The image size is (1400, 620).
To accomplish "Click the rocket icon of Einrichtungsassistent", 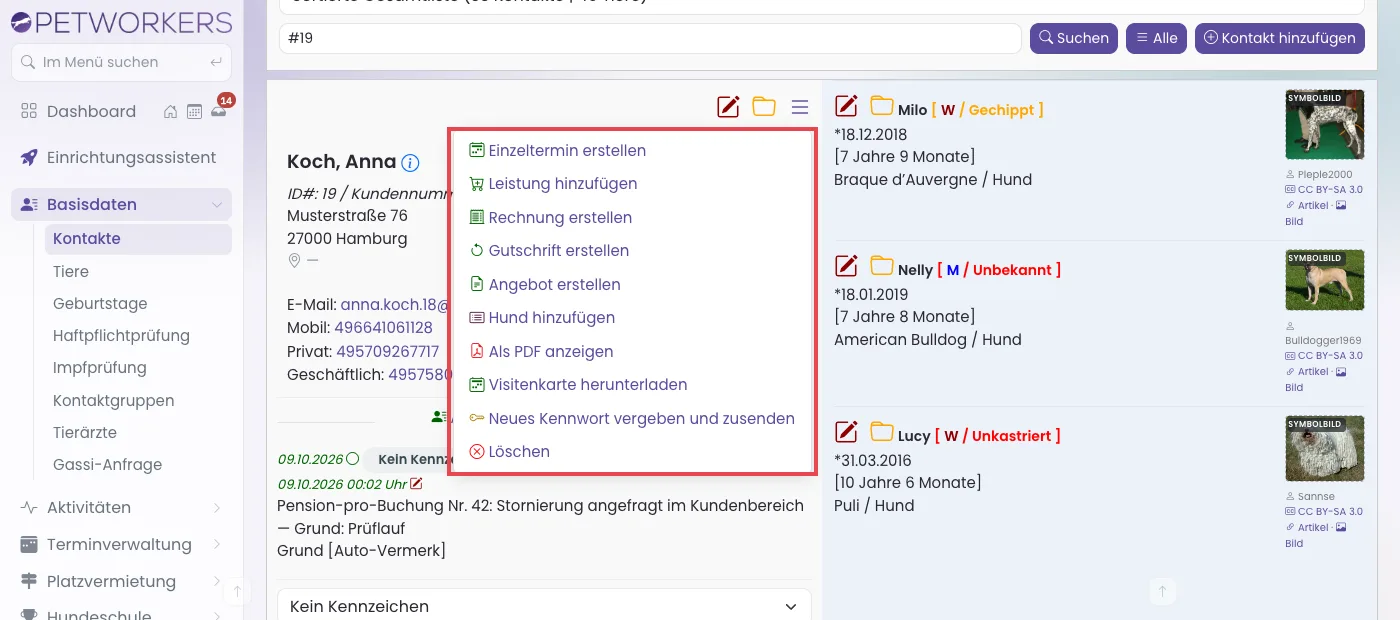I will pos(29,157).
